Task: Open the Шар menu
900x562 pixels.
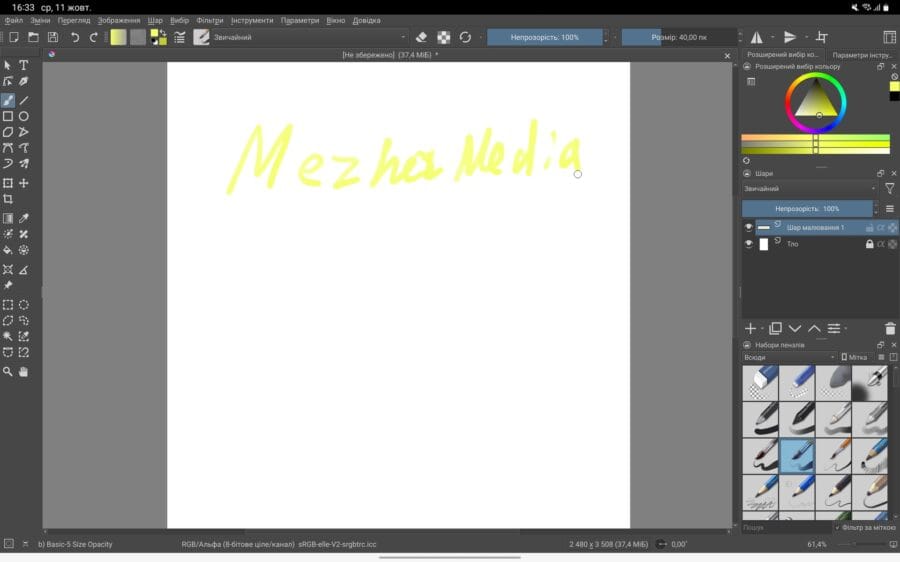Action: 155,20
